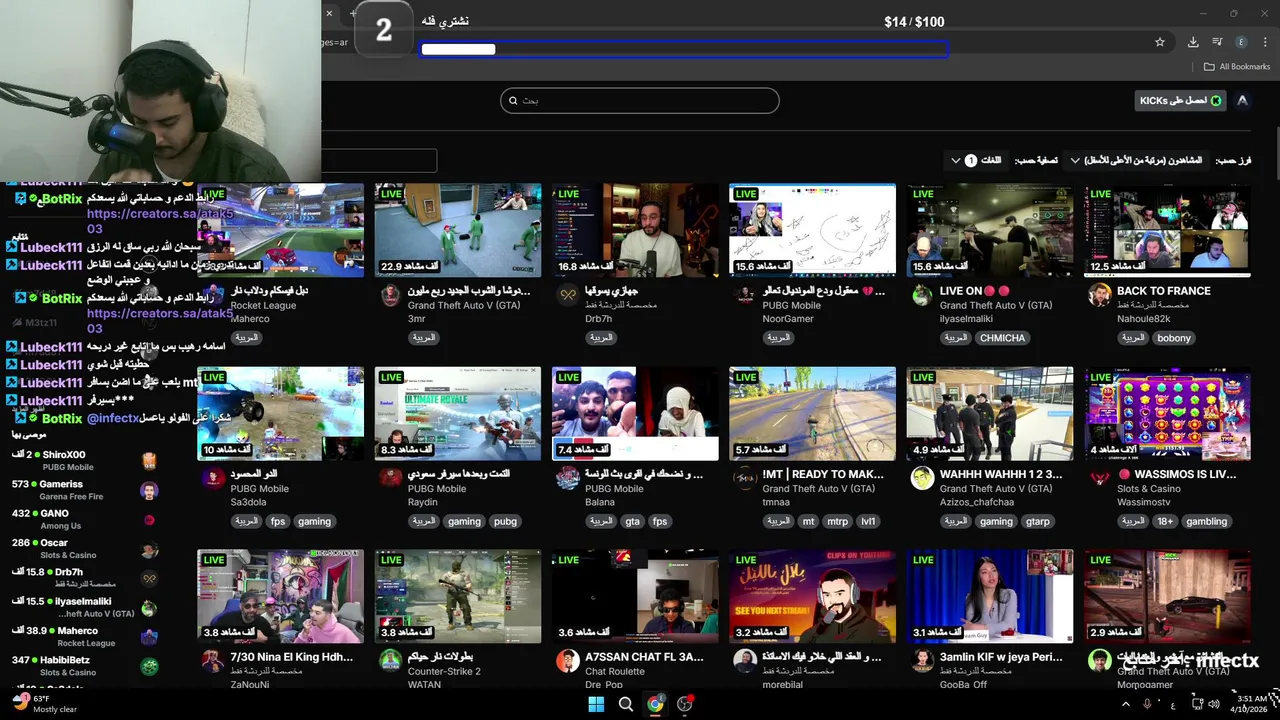
Task: Open ilyaselmaliki channel avatar
Action: click(x=922, y=295)
